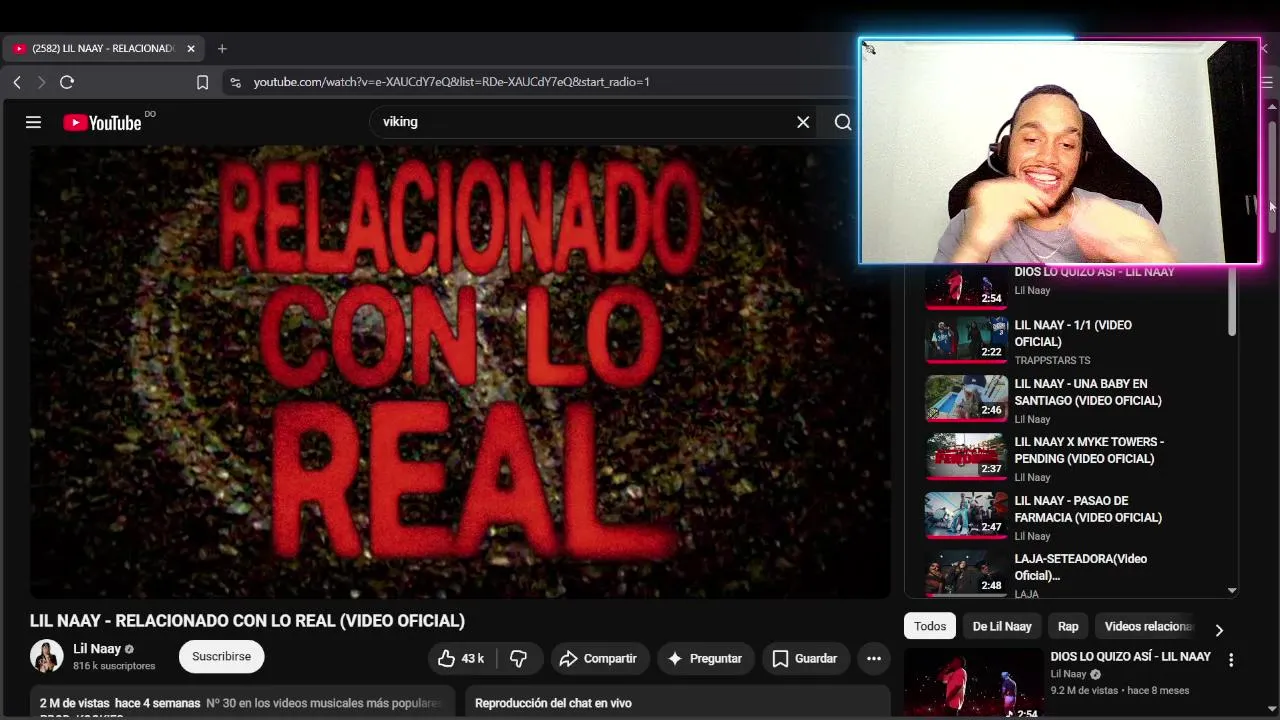1280x720 pixels.
Task: Bookmark page with address bar bookmark icon
Action: [x=202, y=82]
